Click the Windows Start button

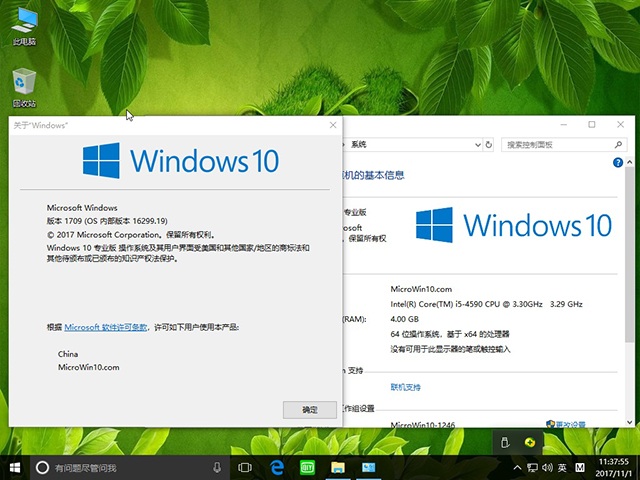15,468
